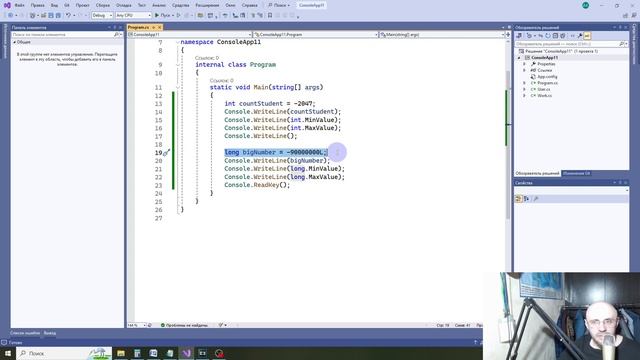Click the split editor icon at the navigation bar's right end
640x360 pixels.
click(x=508, y=35)
